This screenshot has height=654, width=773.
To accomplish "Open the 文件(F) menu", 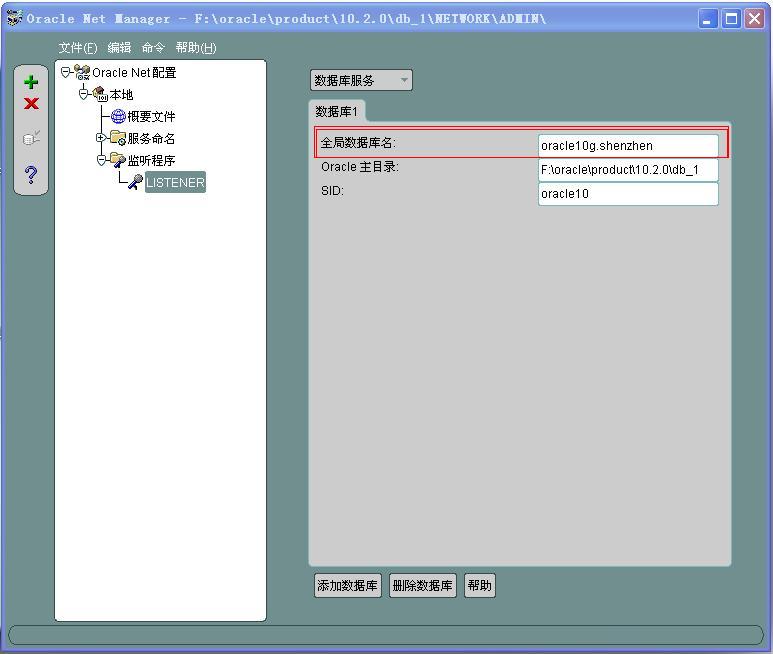I will [78, 48].
